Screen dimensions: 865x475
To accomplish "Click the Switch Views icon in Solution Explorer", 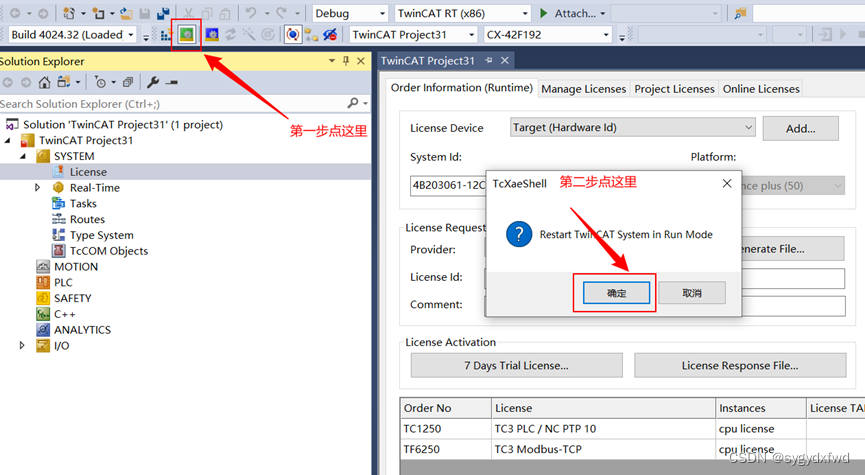I will pyautogui.click(x=64, y=82).
